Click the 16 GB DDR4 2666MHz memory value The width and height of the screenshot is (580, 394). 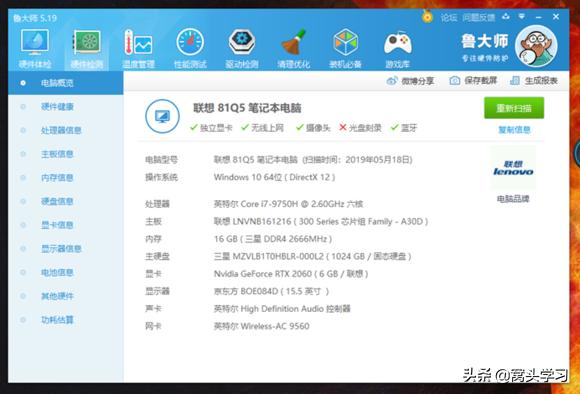coord(273,239)
